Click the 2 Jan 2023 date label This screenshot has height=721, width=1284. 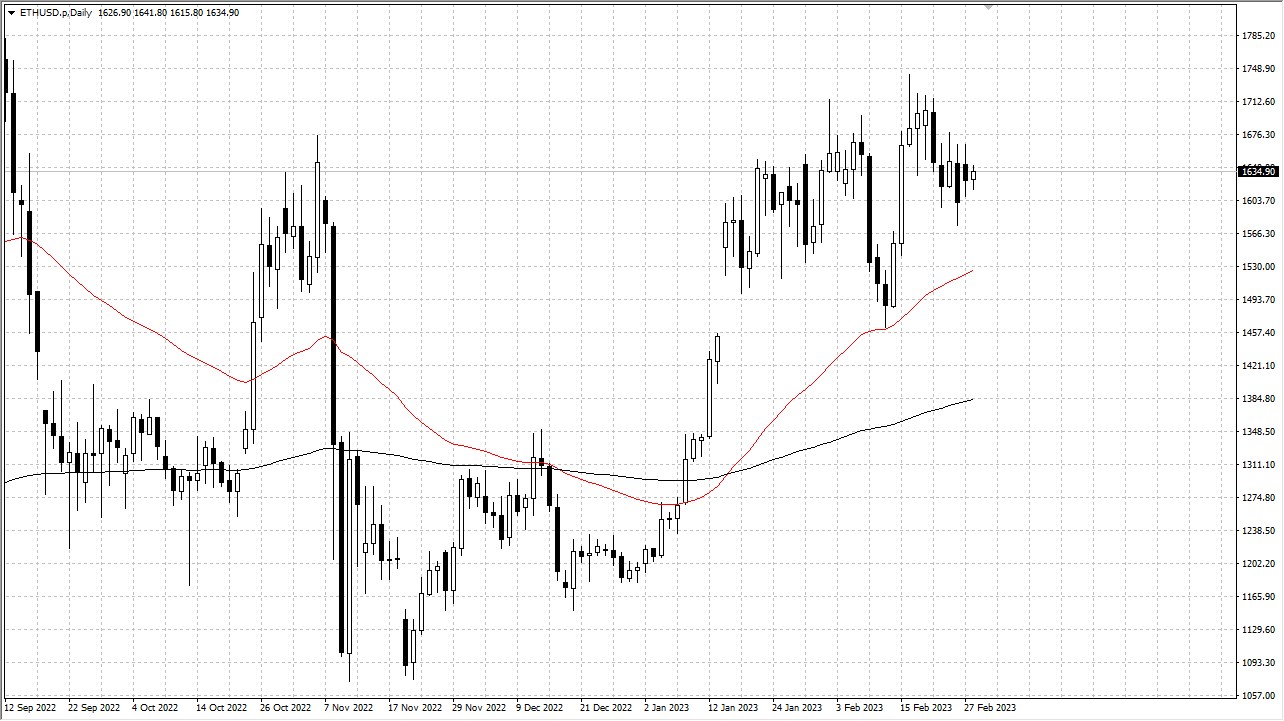[x=667, y=708]
